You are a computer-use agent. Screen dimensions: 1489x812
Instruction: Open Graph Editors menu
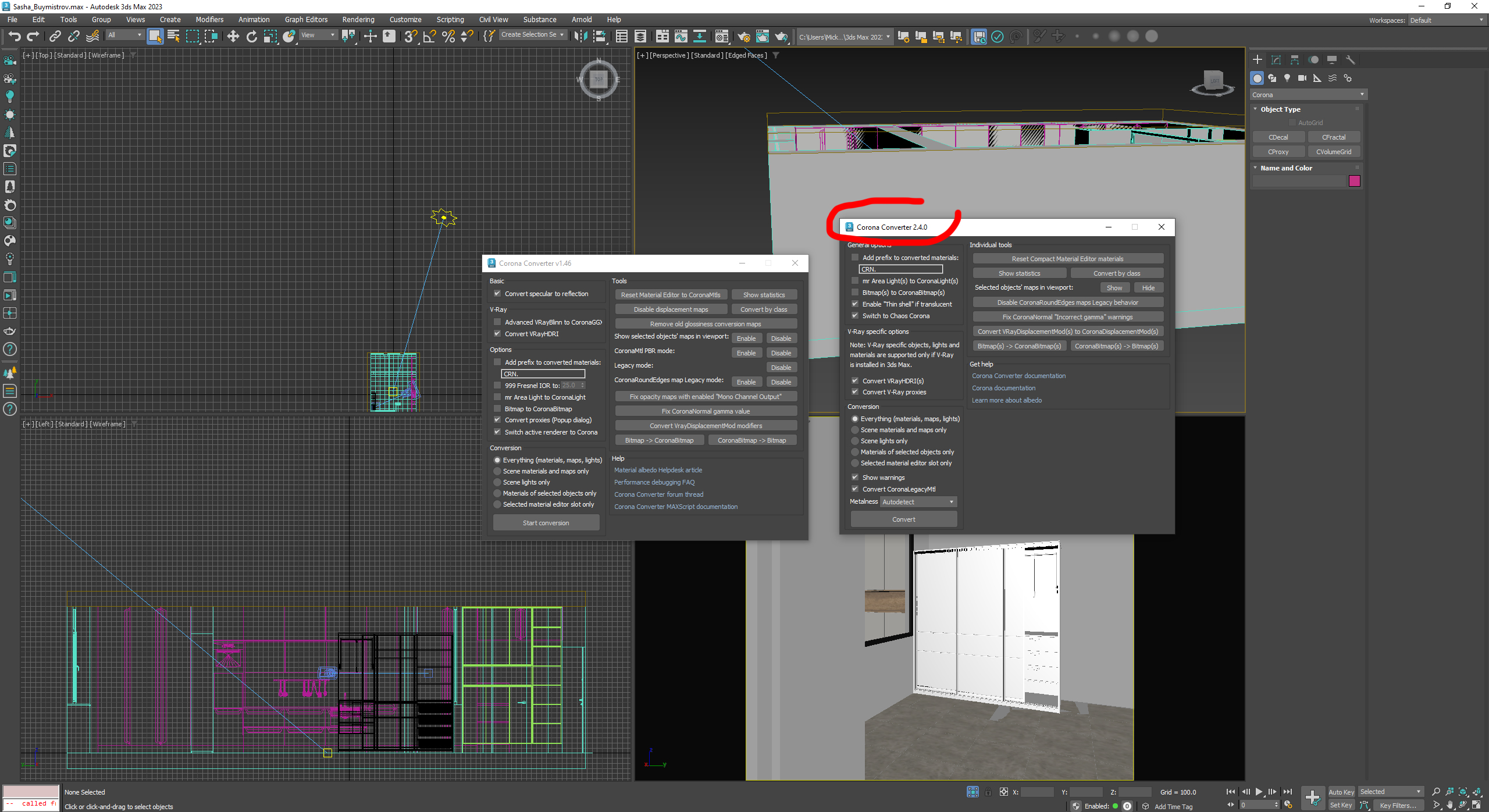pyautogui.click(x=306, y=20)
